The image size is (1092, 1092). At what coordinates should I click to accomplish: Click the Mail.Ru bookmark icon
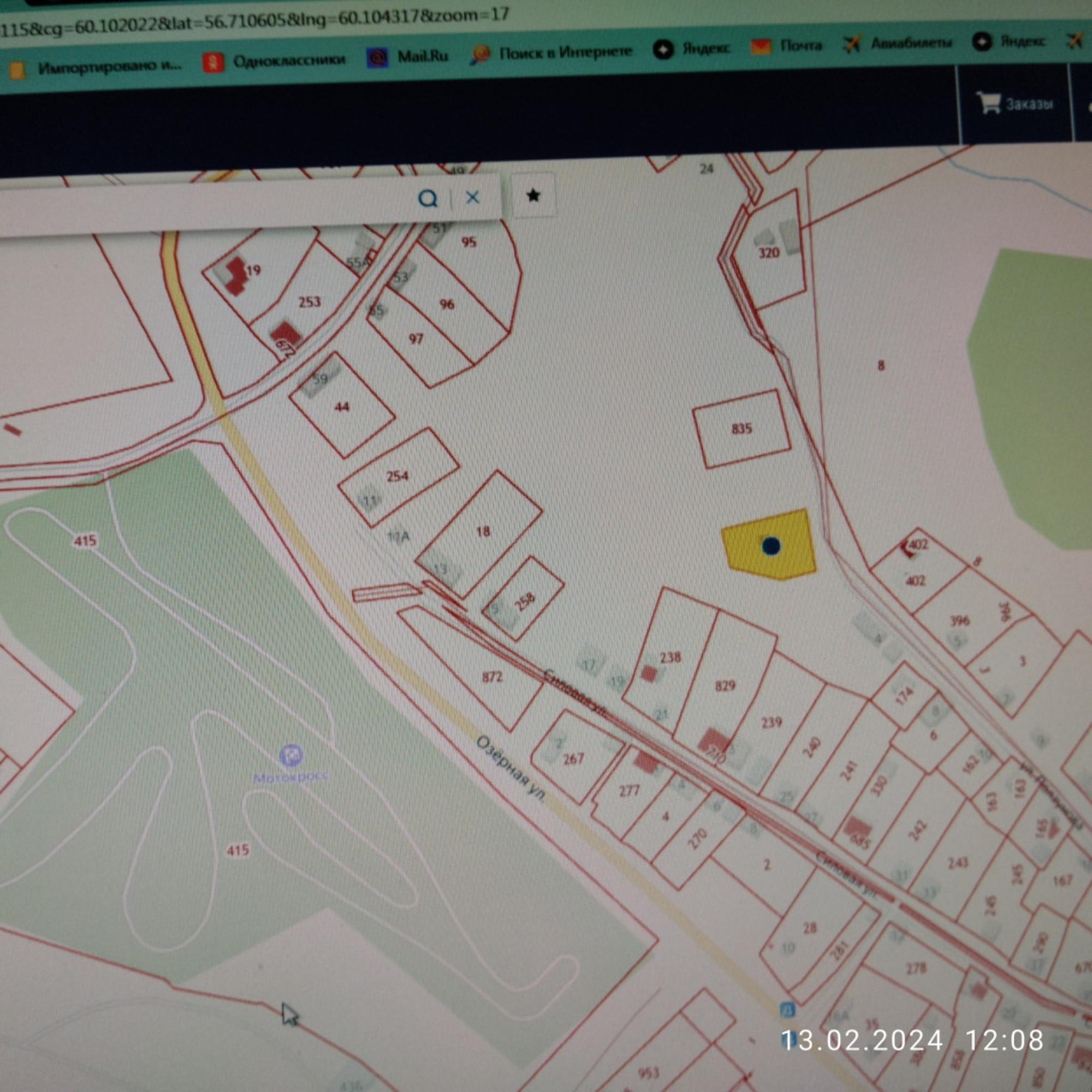tap(377, 58)
